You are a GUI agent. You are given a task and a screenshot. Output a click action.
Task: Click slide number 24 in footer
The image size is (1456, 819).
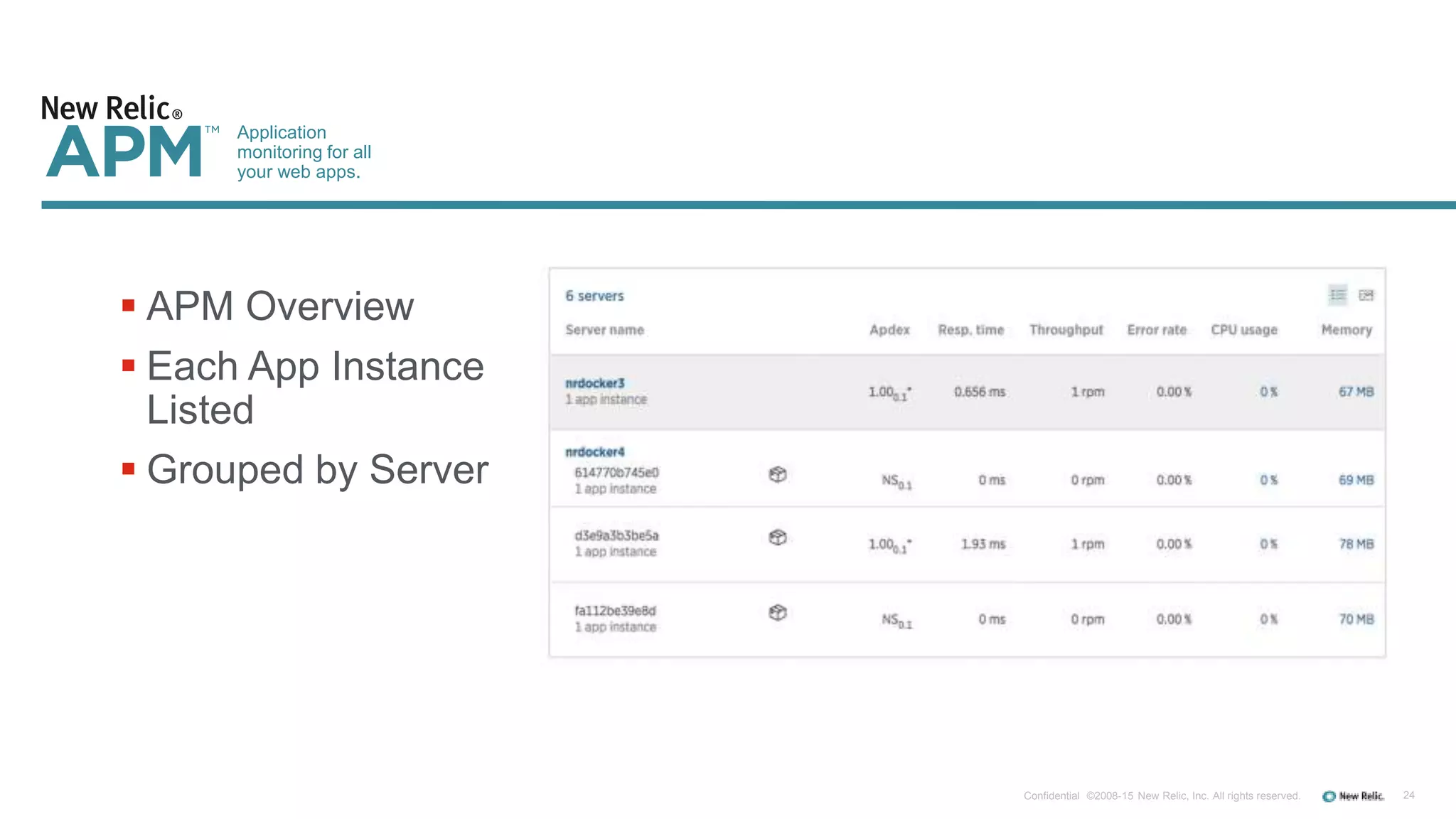[x=1409, y=796]
